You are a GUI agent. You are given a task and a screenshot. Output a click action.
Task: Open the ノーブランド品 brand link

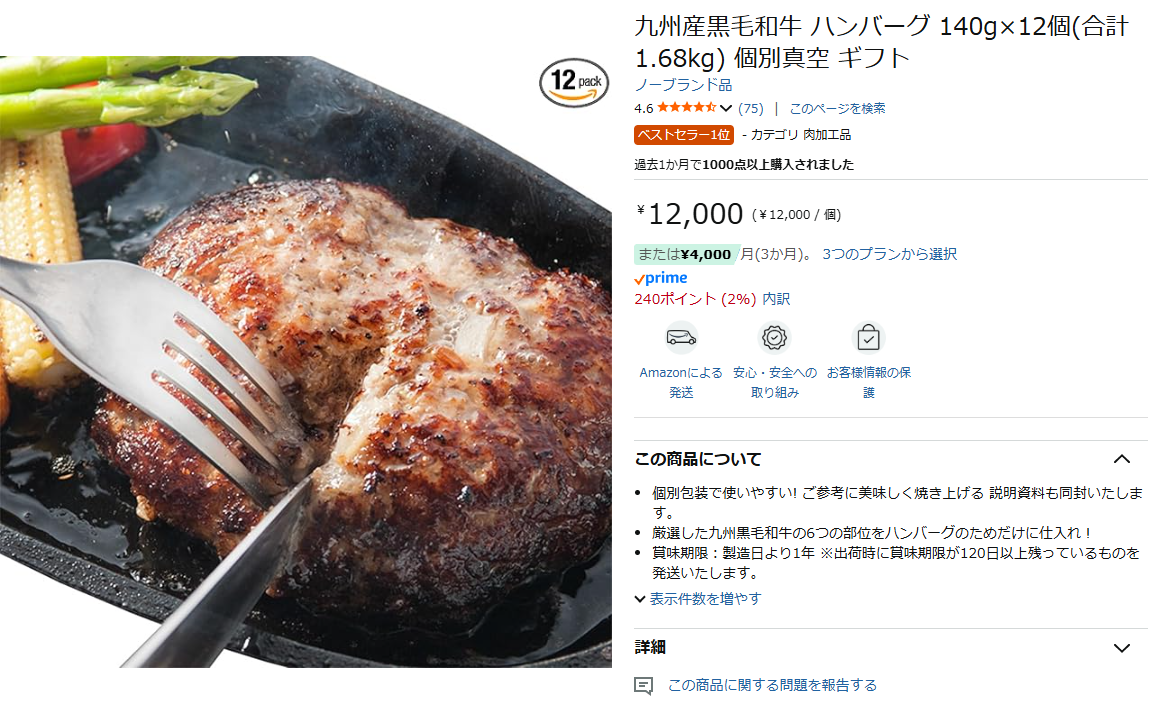click(683, 85)
